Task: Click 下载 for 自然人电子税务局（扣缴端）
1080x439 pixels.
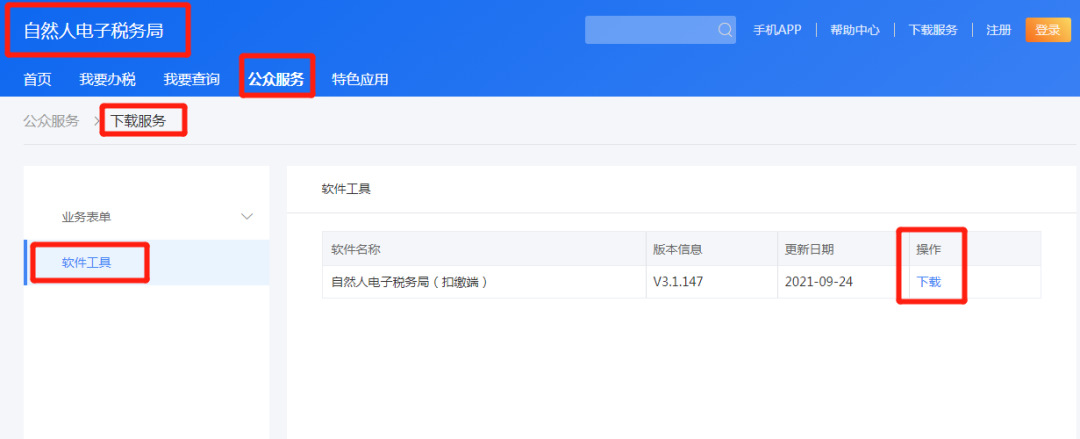Action: tap(928, 282)
